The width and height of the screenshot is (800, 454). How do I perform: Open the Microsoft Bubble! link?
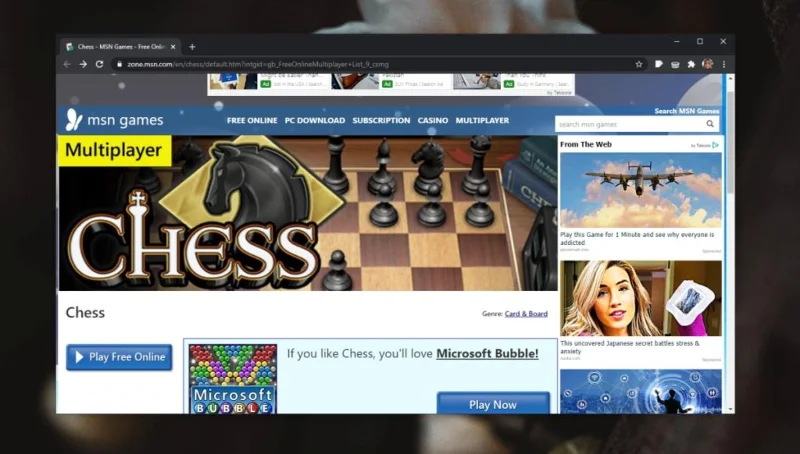click(487, 354)
